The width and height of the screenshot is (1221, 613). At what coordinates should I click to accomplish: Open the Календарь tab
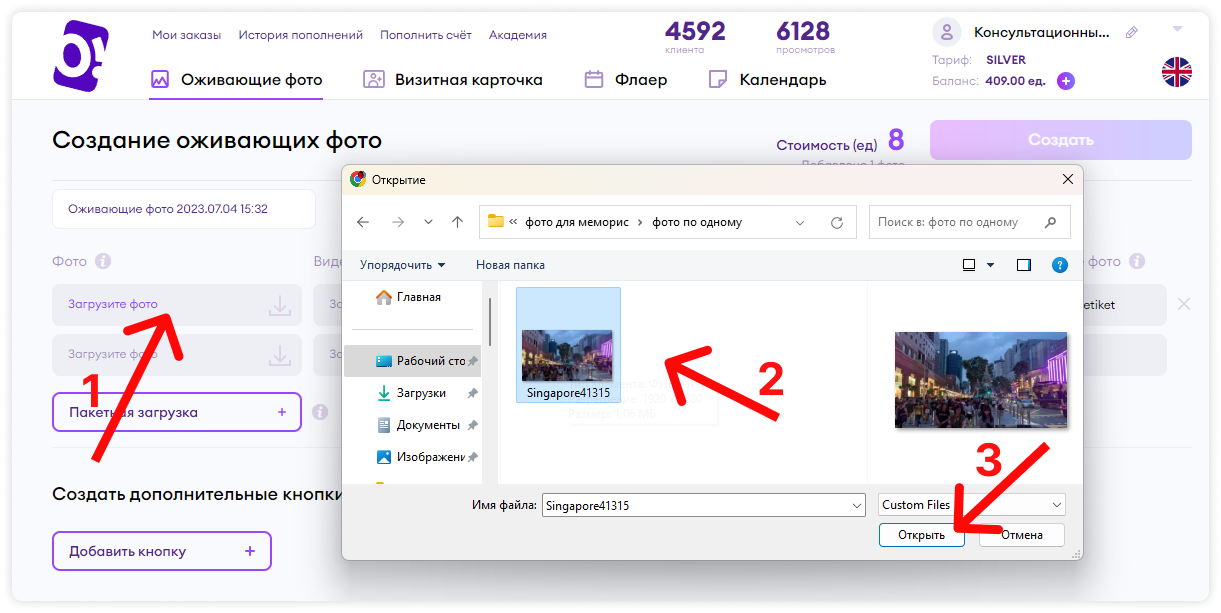click(767, 80)
